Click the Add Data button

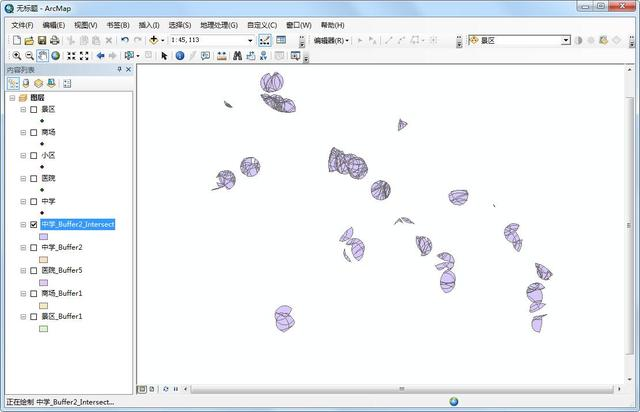[x=153, y=40]
